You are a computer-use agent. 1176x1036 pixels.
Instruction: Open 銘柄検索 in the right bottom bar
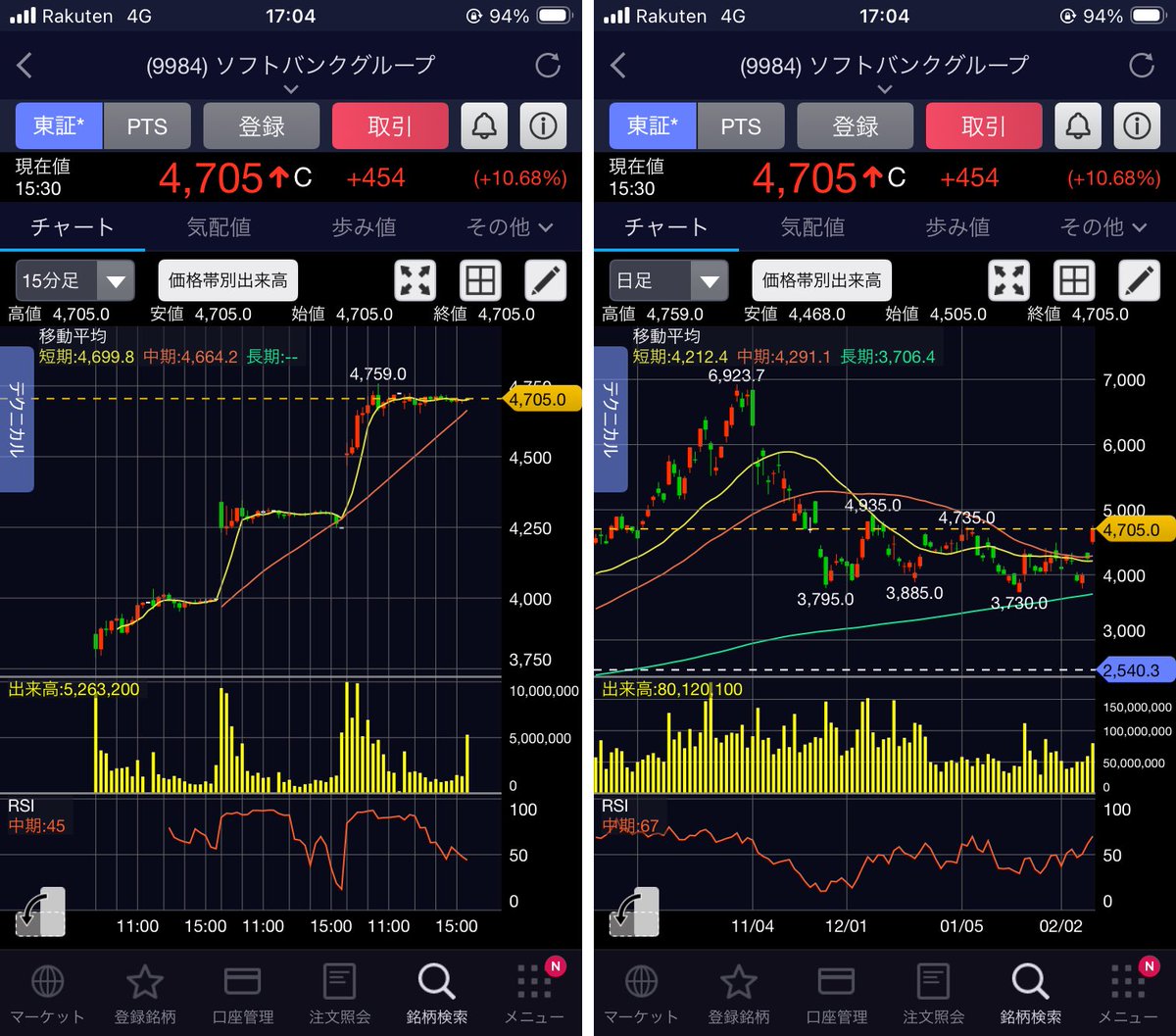pyautogui.click(x=1031, y=994)
